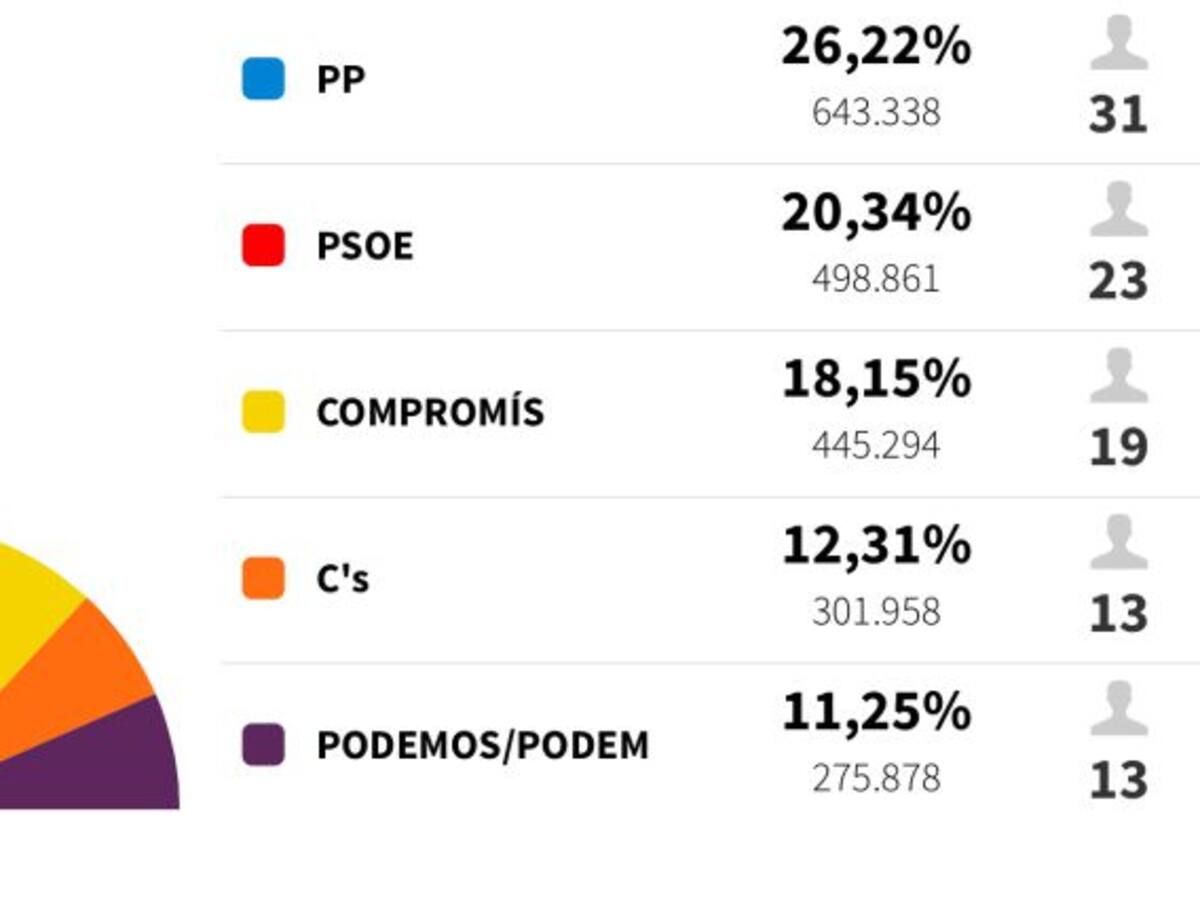This screenshot has height=900, width=1200.
Task: Click the seats person icon for COMPROMÍS
Action: tap(1118, 377)
